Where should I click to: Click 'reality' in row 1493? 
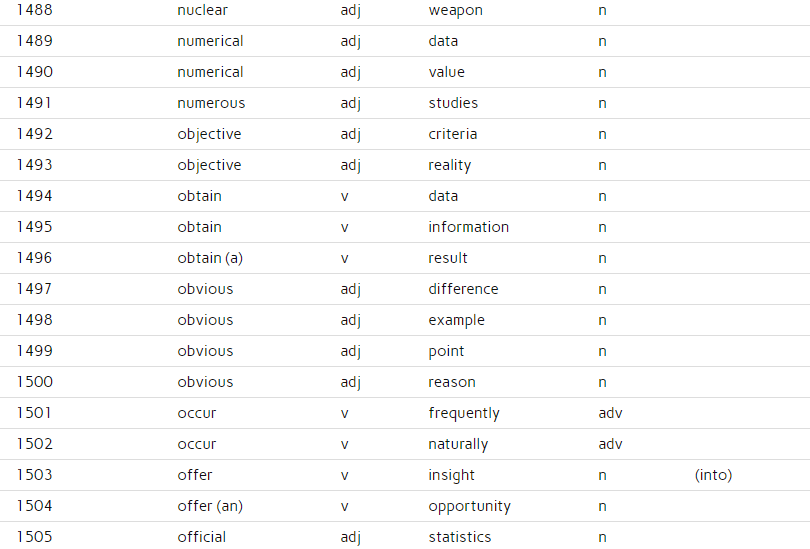click(449, 165)
